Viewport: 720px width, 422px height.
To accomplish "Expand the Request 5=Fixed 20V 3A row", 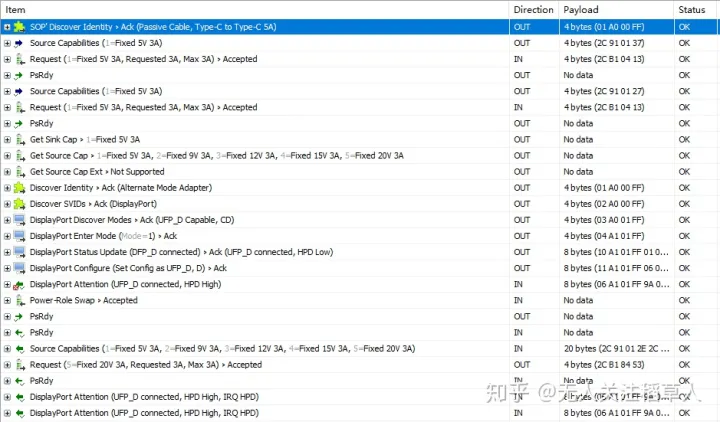I will [x=7, y=365].
